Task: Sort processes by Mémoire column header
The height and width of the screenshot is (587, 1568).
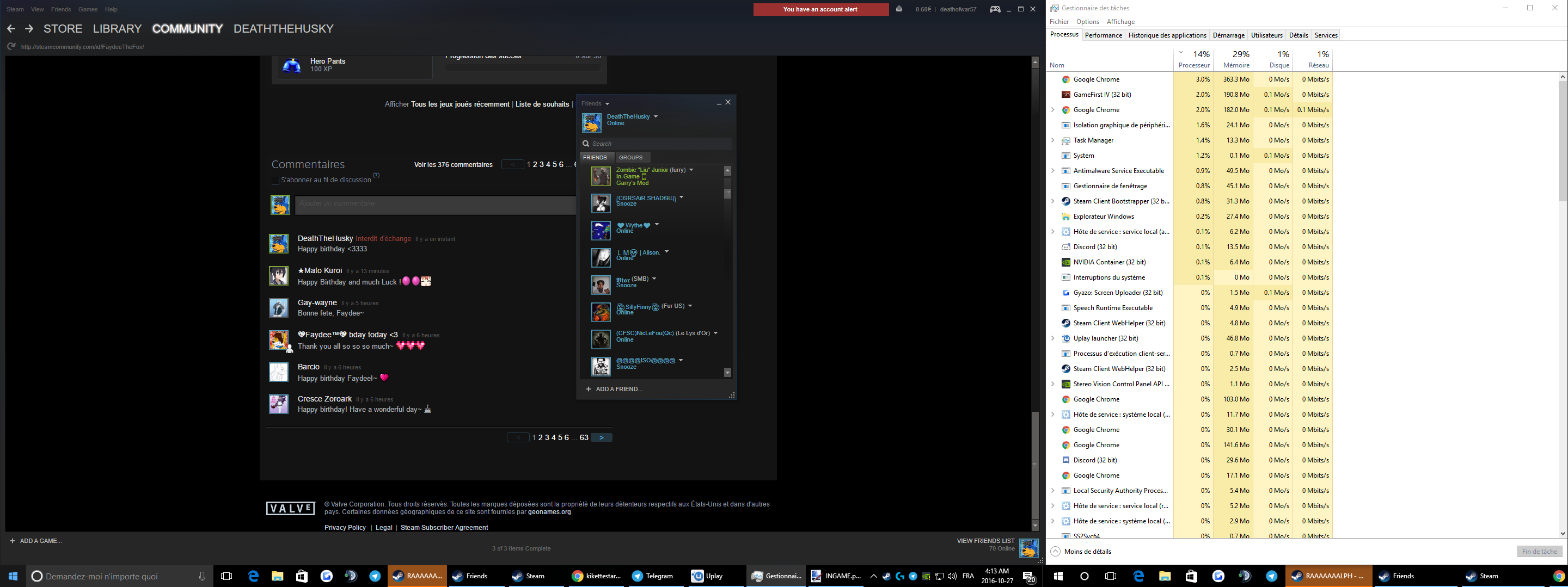Action: [1233, 60]
